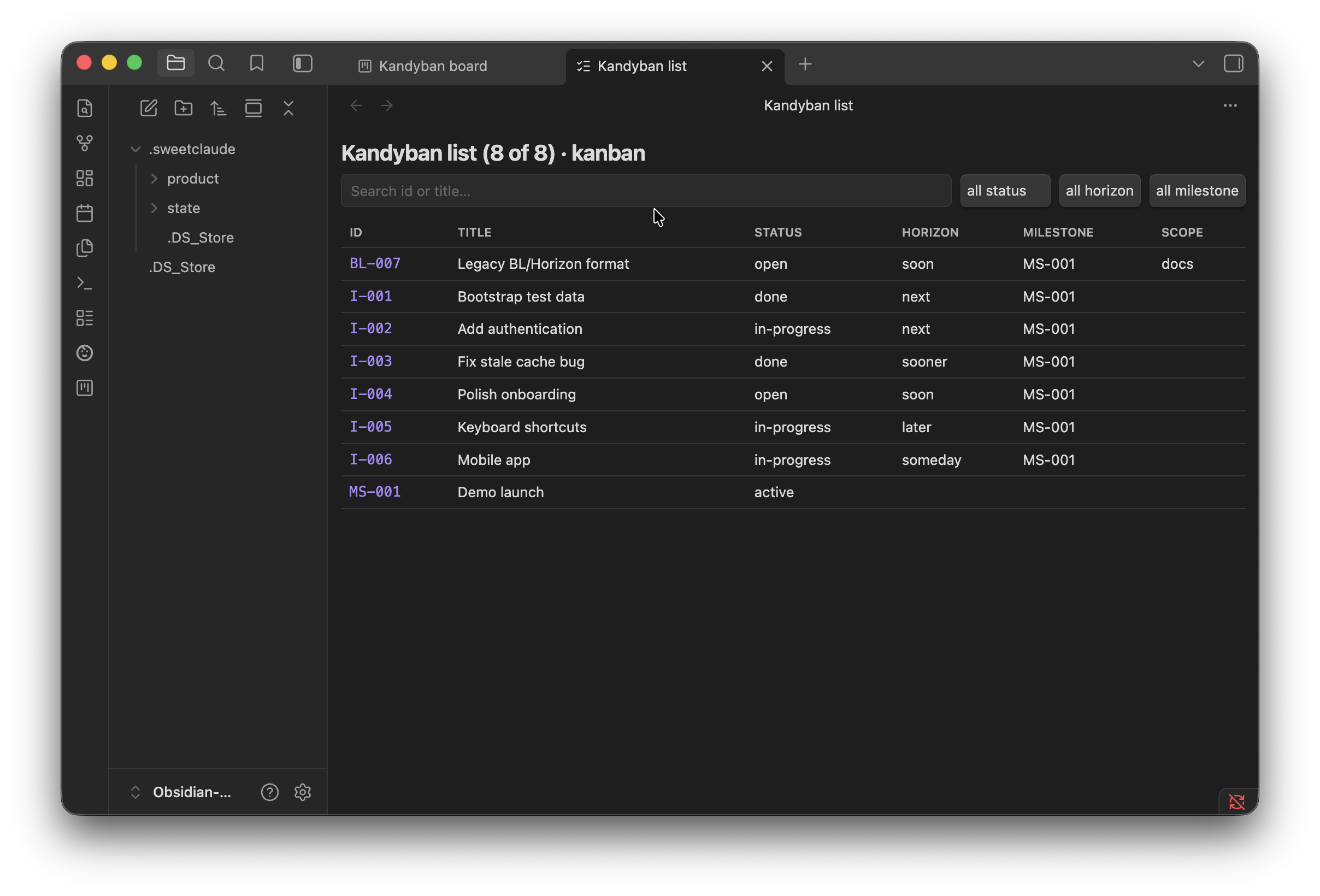Navigate back arrow

point(356,105)
